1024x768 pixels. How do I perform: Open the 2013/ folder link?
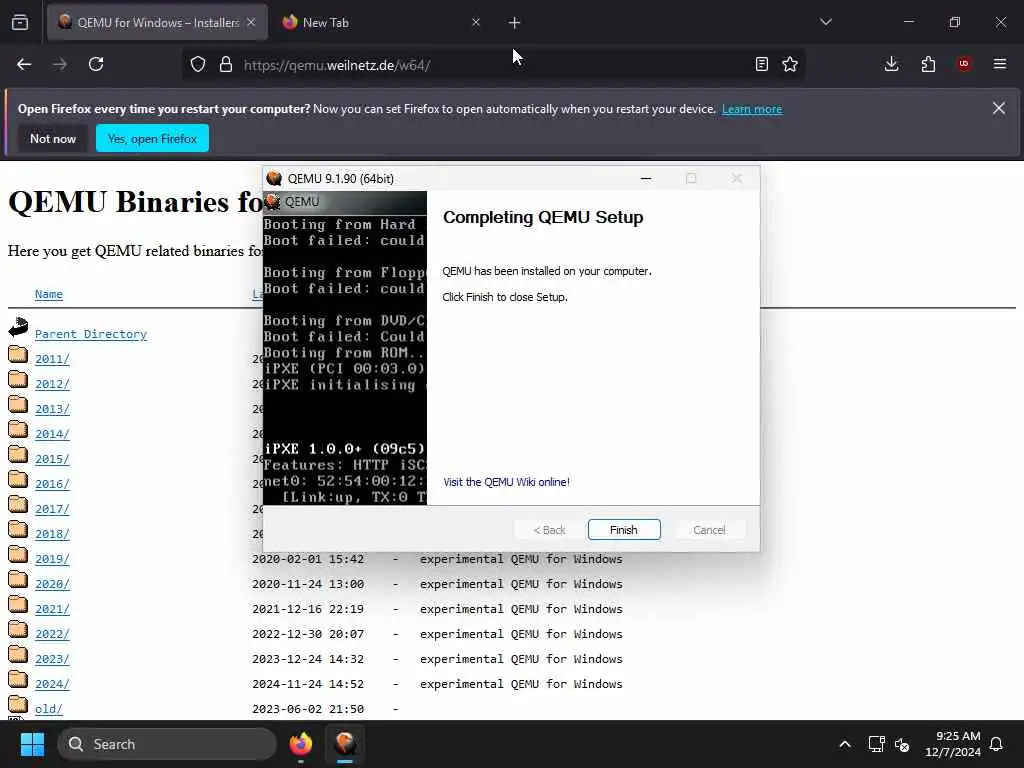52,409
